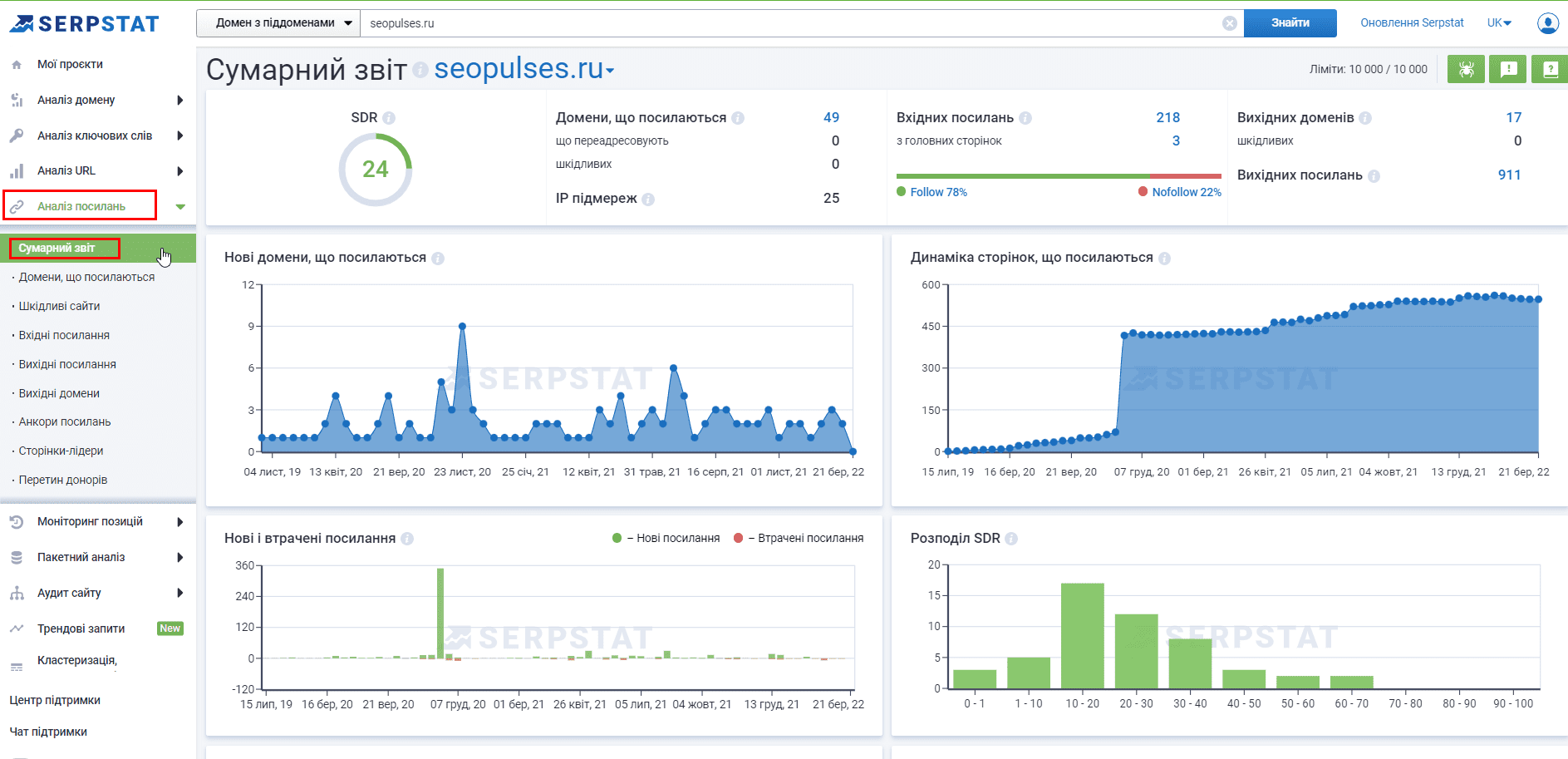1568x759 pixels.
Task: Open Оновлення Serpstat link
Action: coord(1412,23)
